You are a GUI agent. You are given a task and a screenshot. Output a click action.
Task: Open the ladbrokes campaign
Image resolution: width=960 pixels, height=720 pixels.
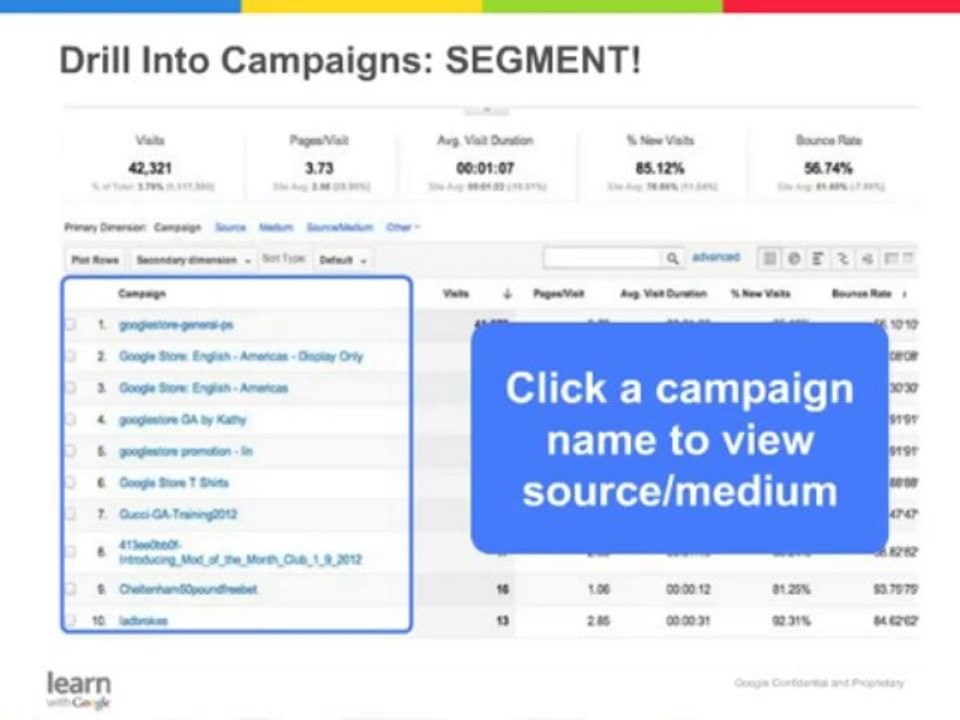(143, 621)
